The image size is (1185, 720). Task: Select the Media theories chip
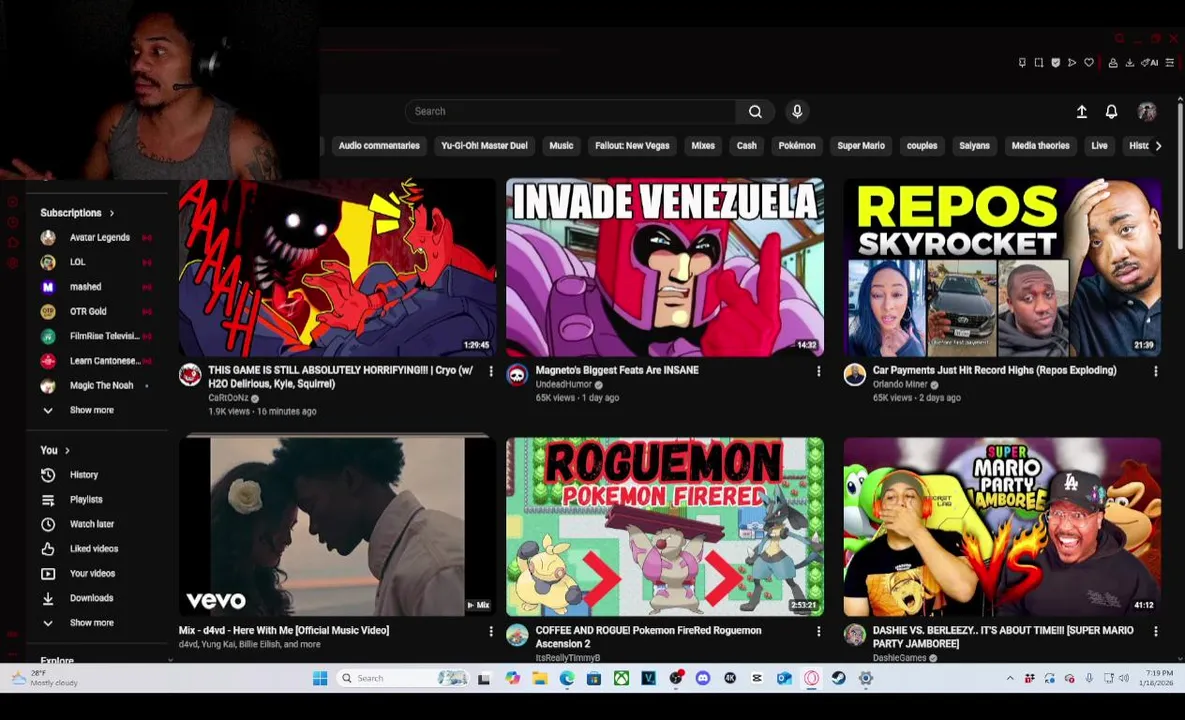tap(1041, 146)
